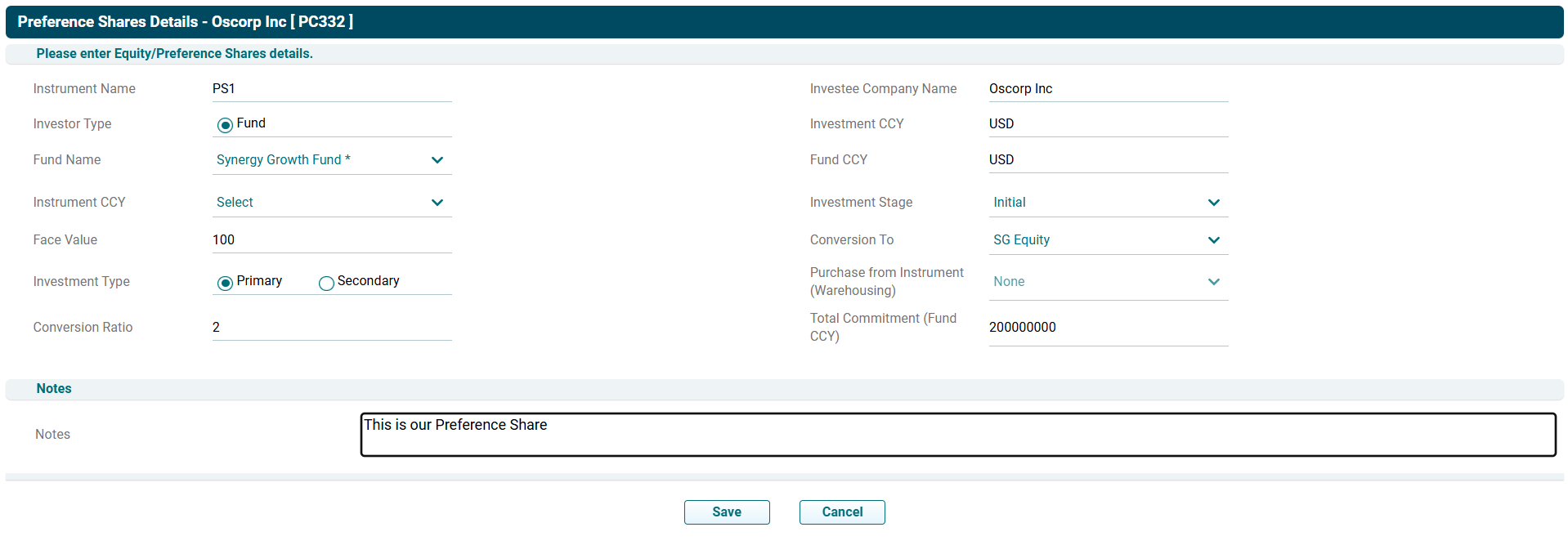Click the Instrument Name field containing PS1

tap(331, 89)
